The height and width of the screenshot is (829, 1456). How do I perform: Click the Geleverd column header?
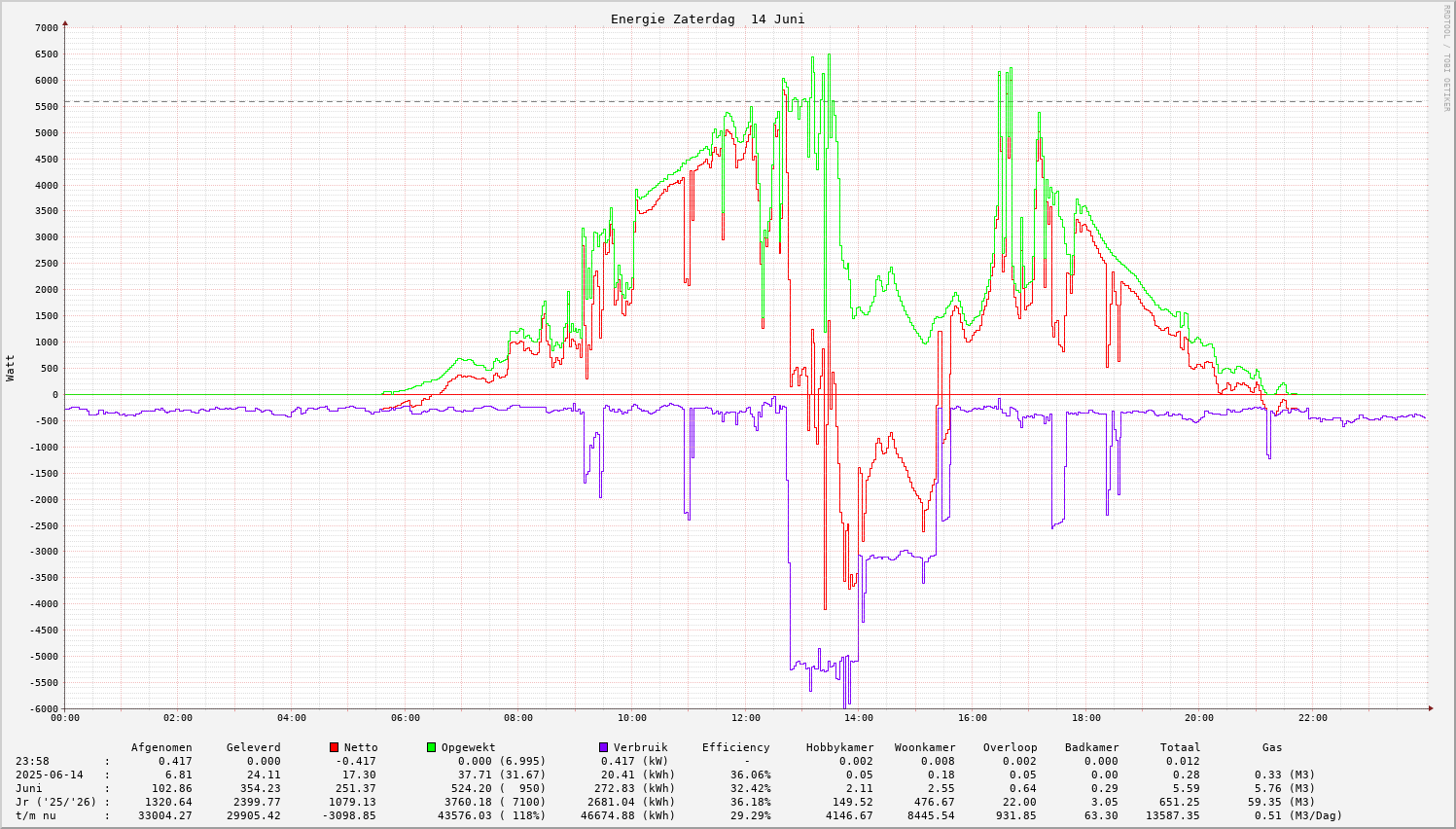253,747
